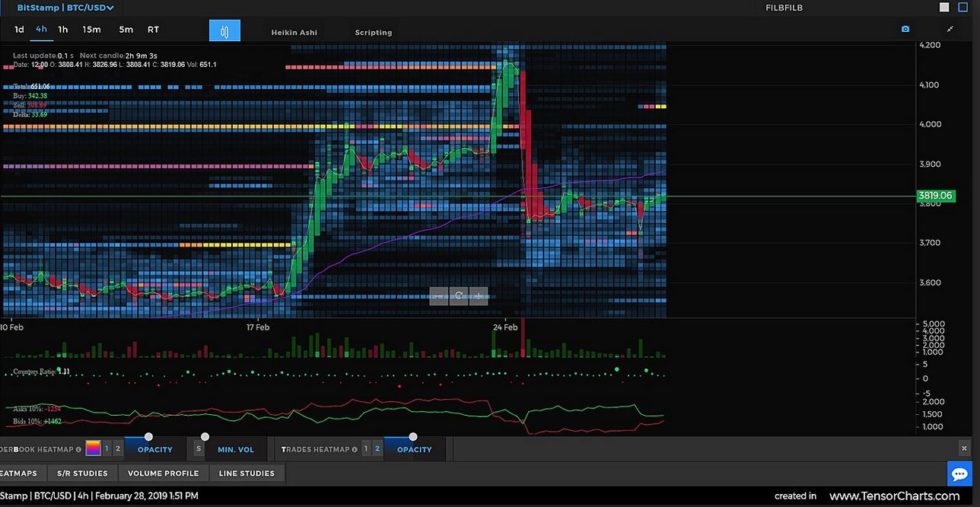Select Trades Heatmap mode 1

click(366, 449)
